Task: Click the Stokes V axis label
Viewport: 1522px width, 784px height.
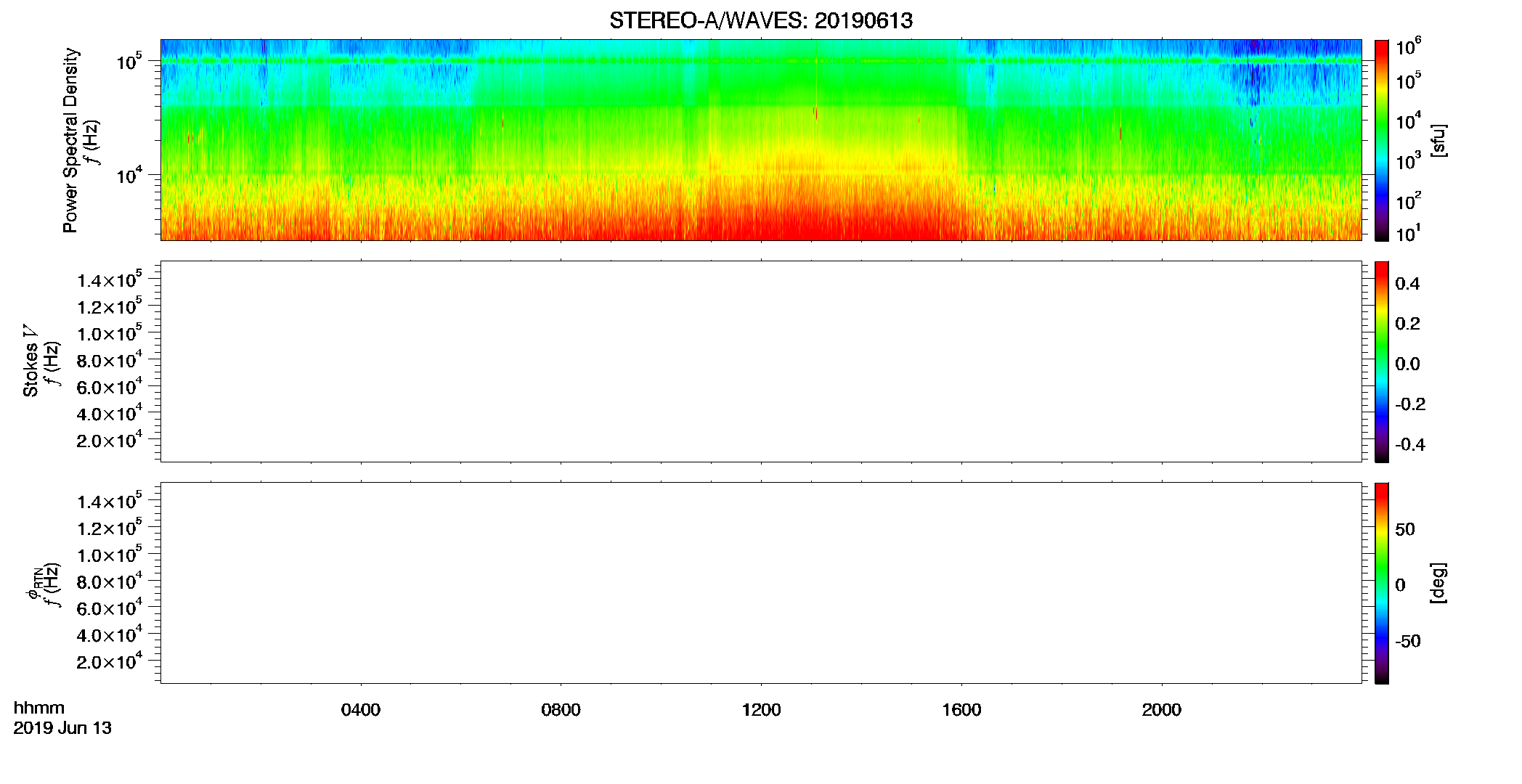Action: [30, 361]
